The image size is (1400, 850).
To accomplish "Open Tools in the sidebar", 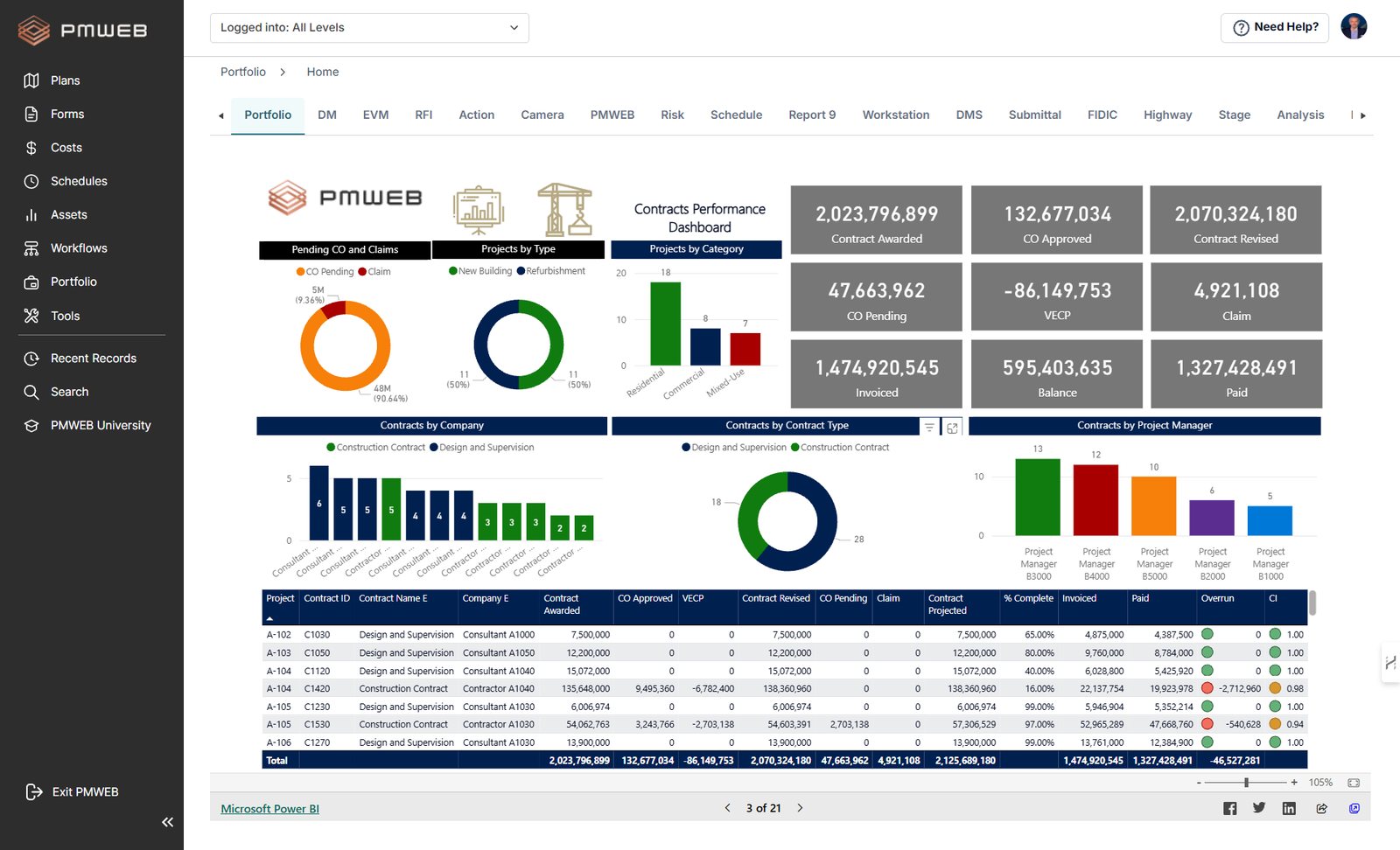I will click(x=65, y=316).
